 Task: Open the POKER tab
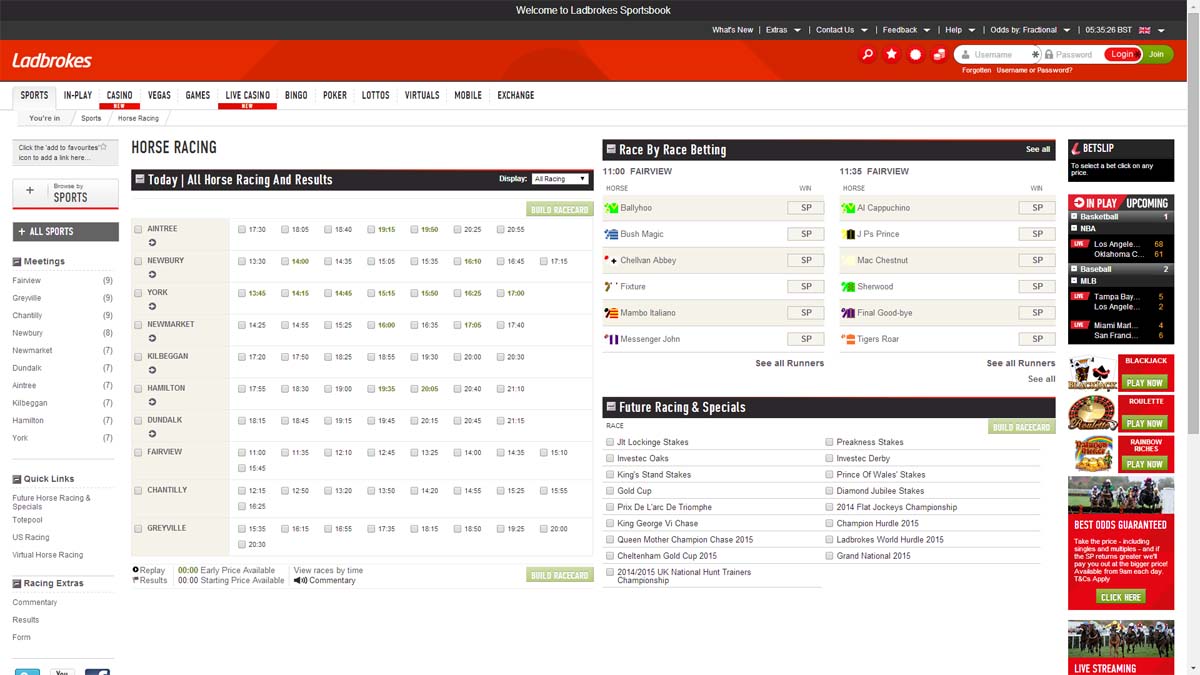click(x=335, y=96)
